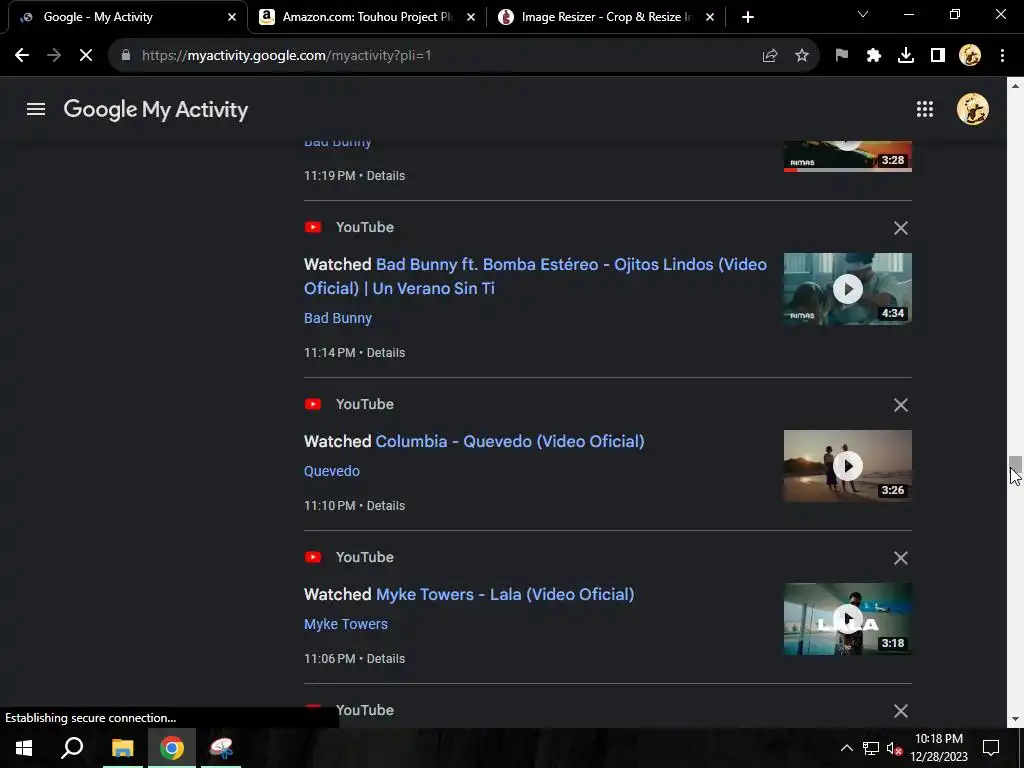
Task: Click YouTube icon above Ojitos Lindos entry
Action: coord(313,227)
